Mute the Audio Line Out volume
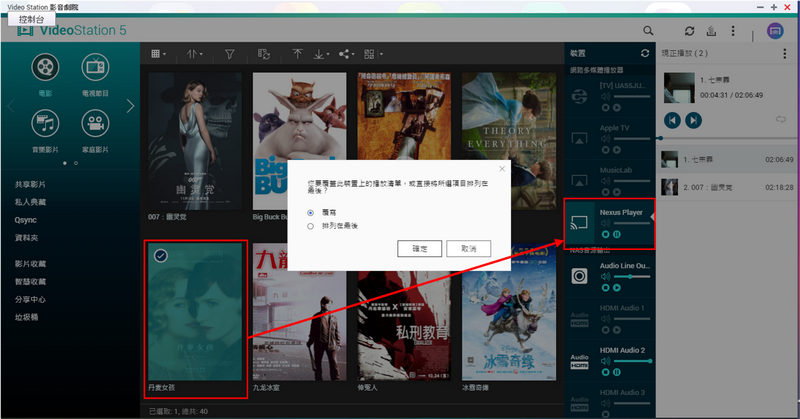 point(606,277)
